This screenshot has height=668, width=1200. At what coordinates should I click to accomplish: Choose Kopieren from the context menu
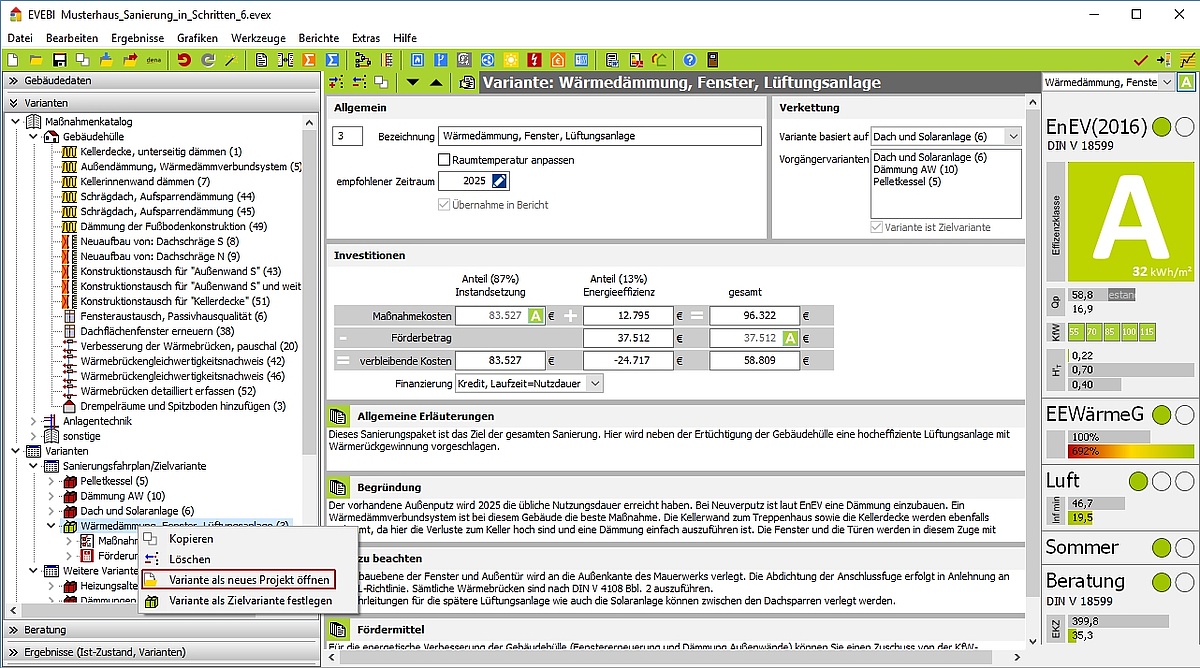pyautogui.click(x=190, y=539)
